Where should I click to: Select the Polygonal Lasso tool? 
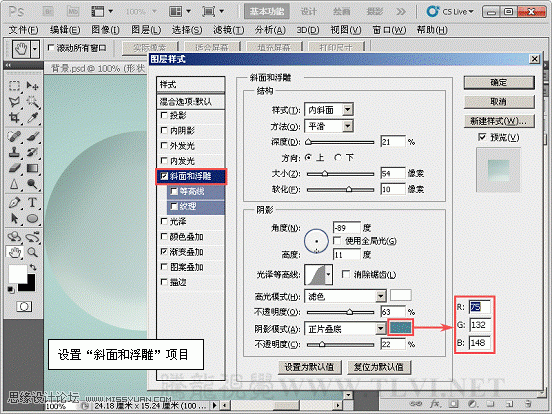[x=14, y=102]
